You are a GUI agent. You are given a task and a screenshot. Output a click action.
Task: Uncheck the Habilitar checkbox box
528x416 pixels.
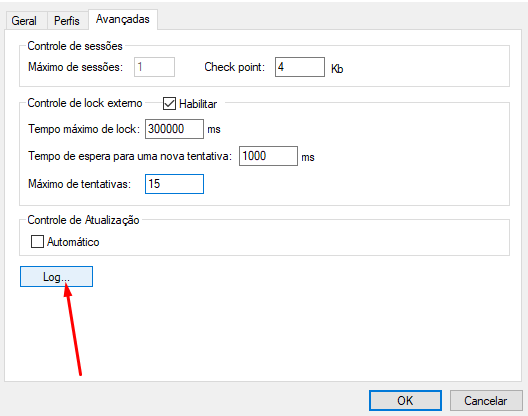[x=169, y=104]
